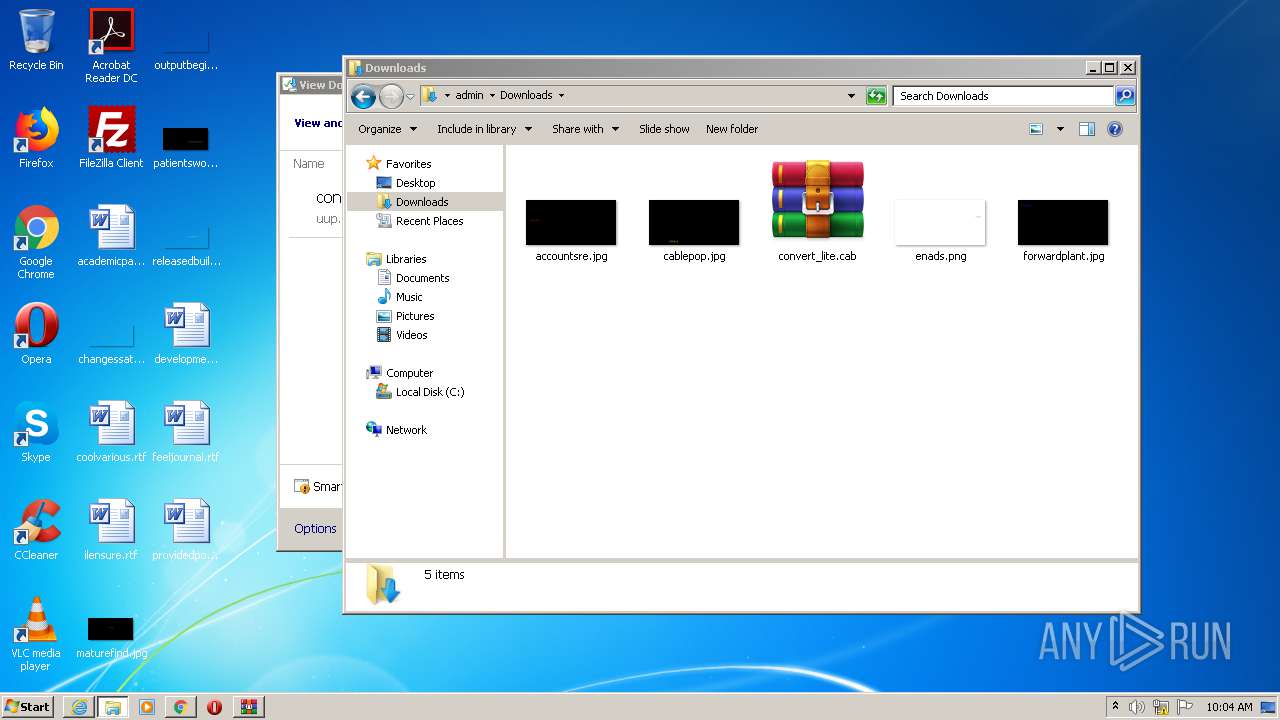Refresh the Downloads folder view
This screenshot has width=1280, height=720.
tap(876, 96)
